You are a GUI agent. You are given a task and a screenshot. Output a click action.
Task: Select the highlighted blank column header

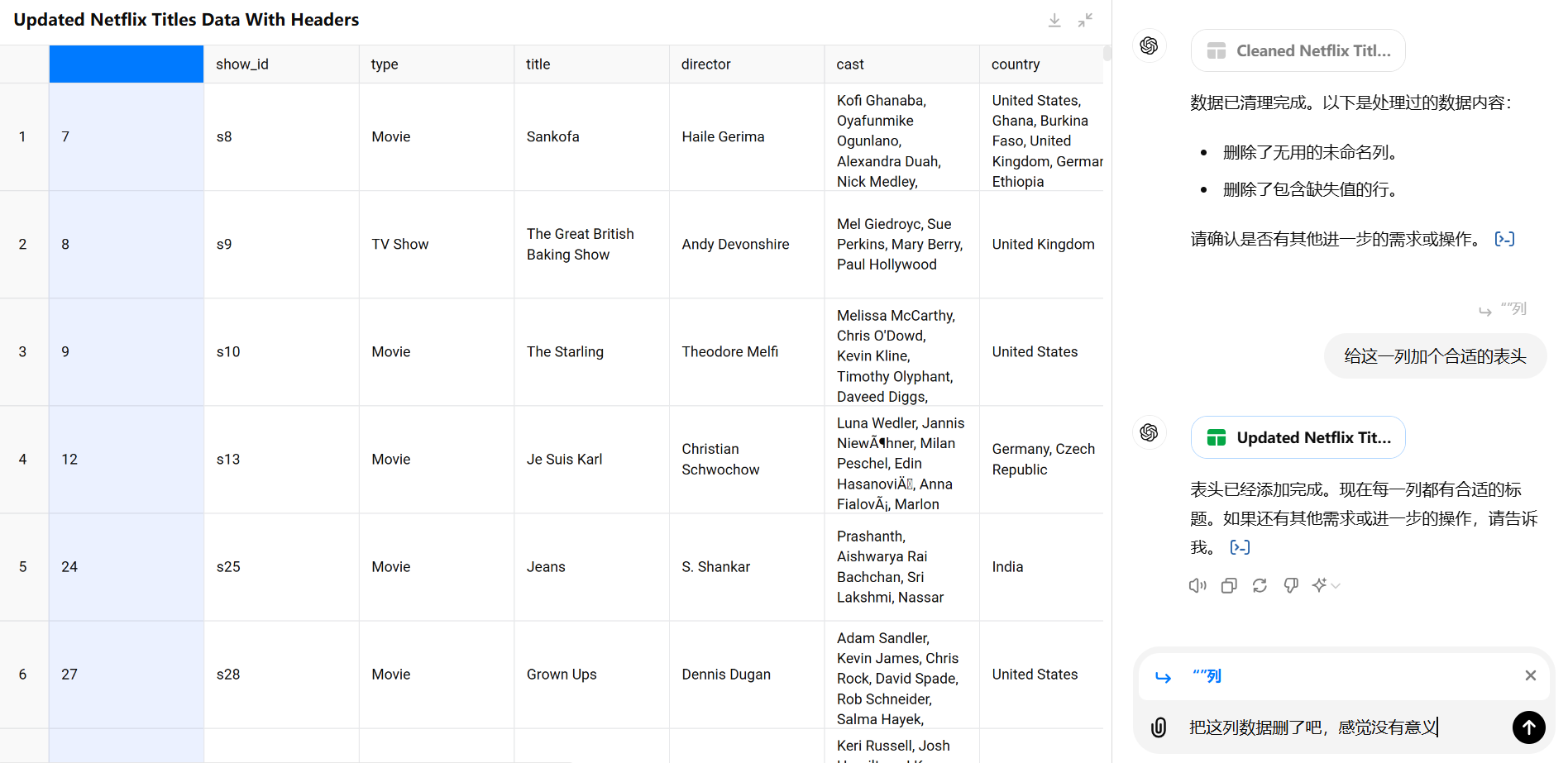point(127,64)
